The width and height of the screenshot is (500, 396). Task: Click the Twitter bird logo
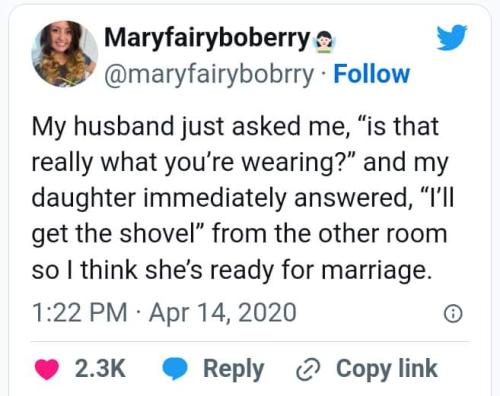[x=452, y=37]
